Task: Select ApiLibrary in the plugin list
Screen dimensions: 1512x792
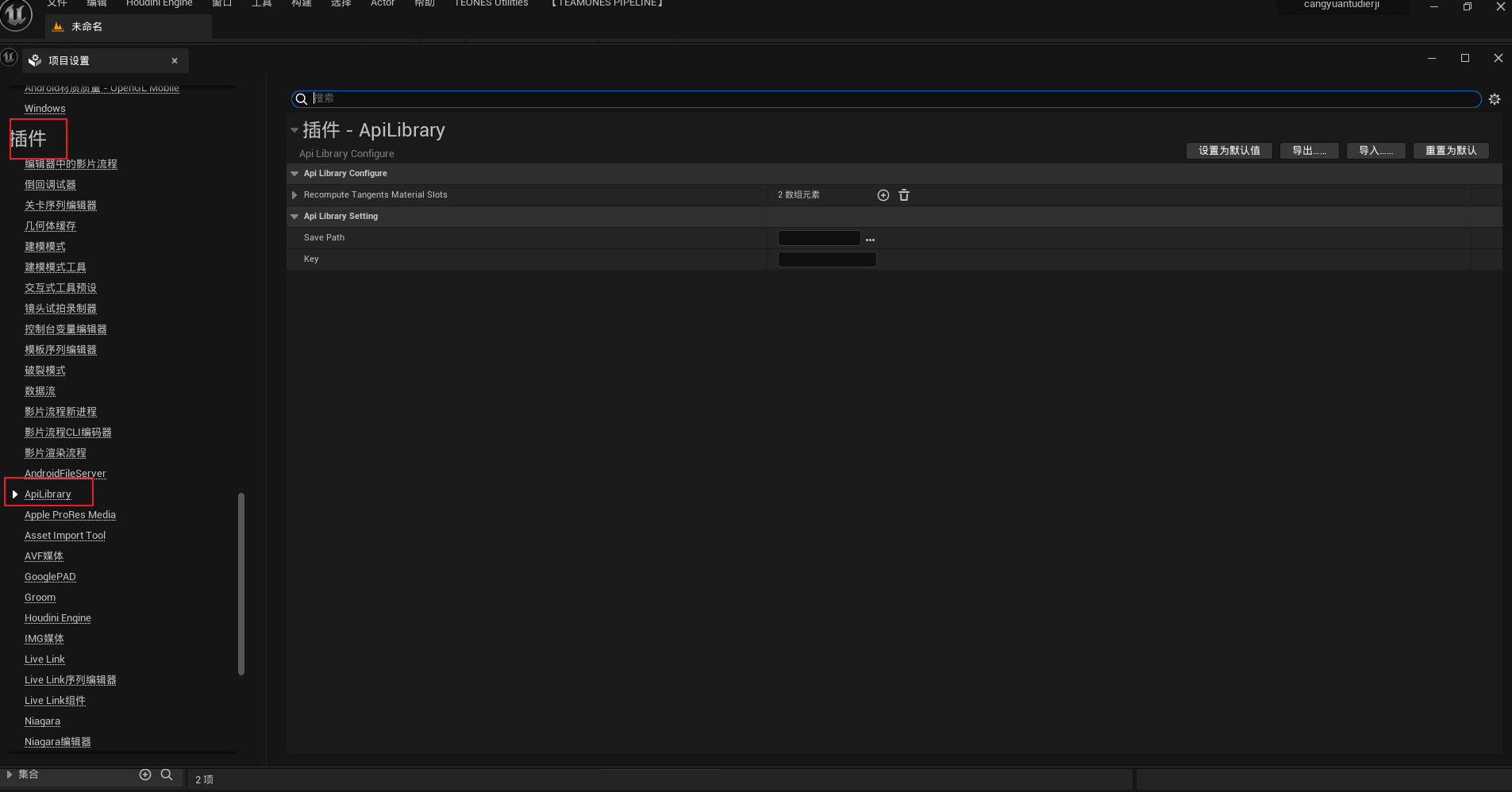Action: coord(48,494)
